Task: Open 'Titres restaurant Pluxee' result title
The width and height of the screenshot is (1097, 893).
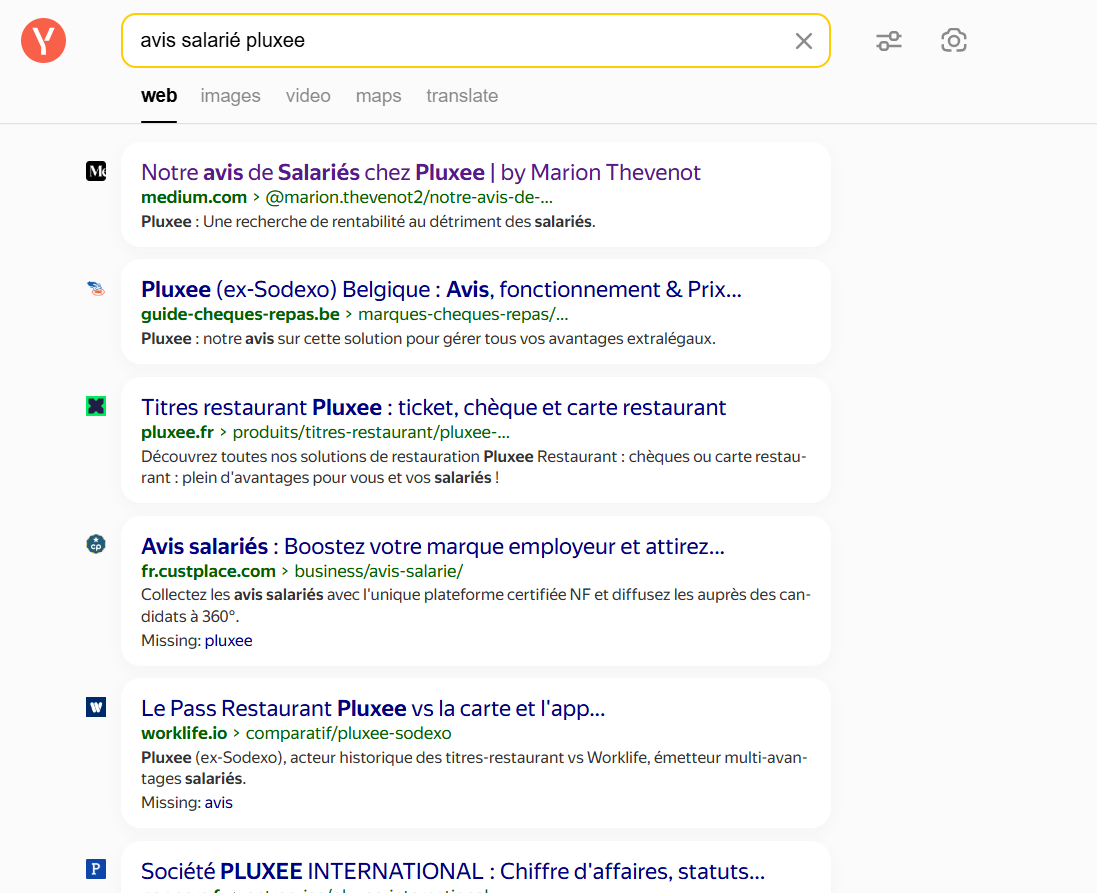Action: 434,407
